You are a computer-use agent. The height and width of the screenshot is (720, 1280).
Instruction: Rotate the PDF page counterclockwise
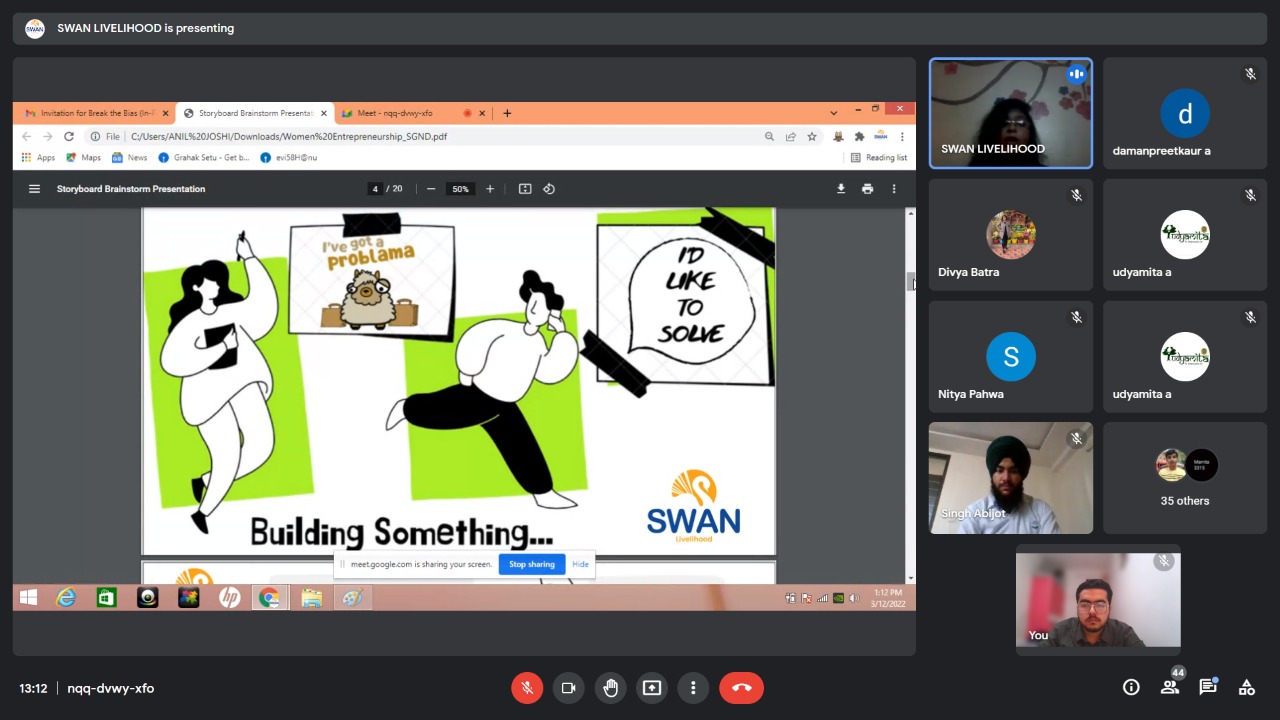[x=549, y=189]
